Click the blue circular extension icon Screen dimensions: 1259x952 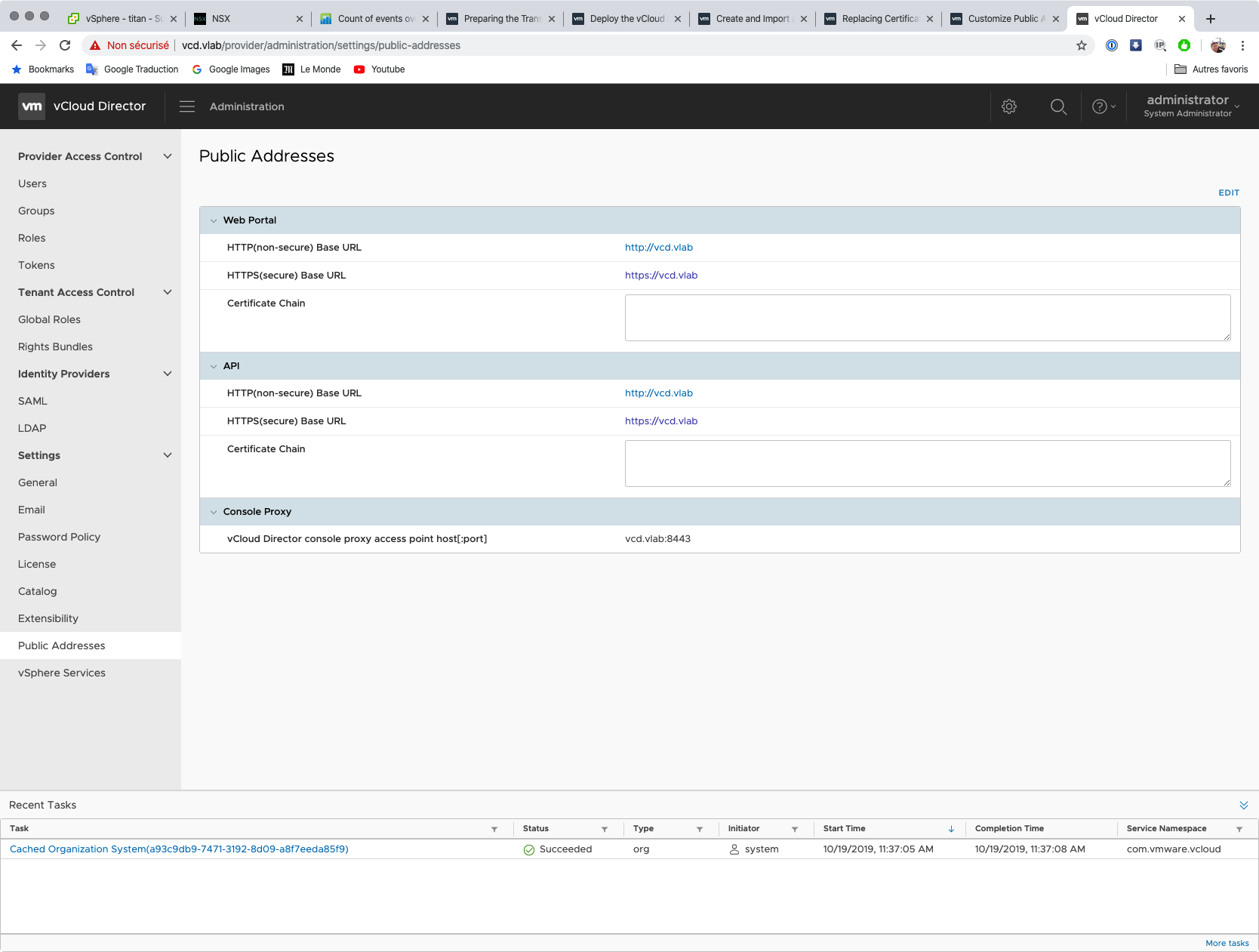(1112, 45)
